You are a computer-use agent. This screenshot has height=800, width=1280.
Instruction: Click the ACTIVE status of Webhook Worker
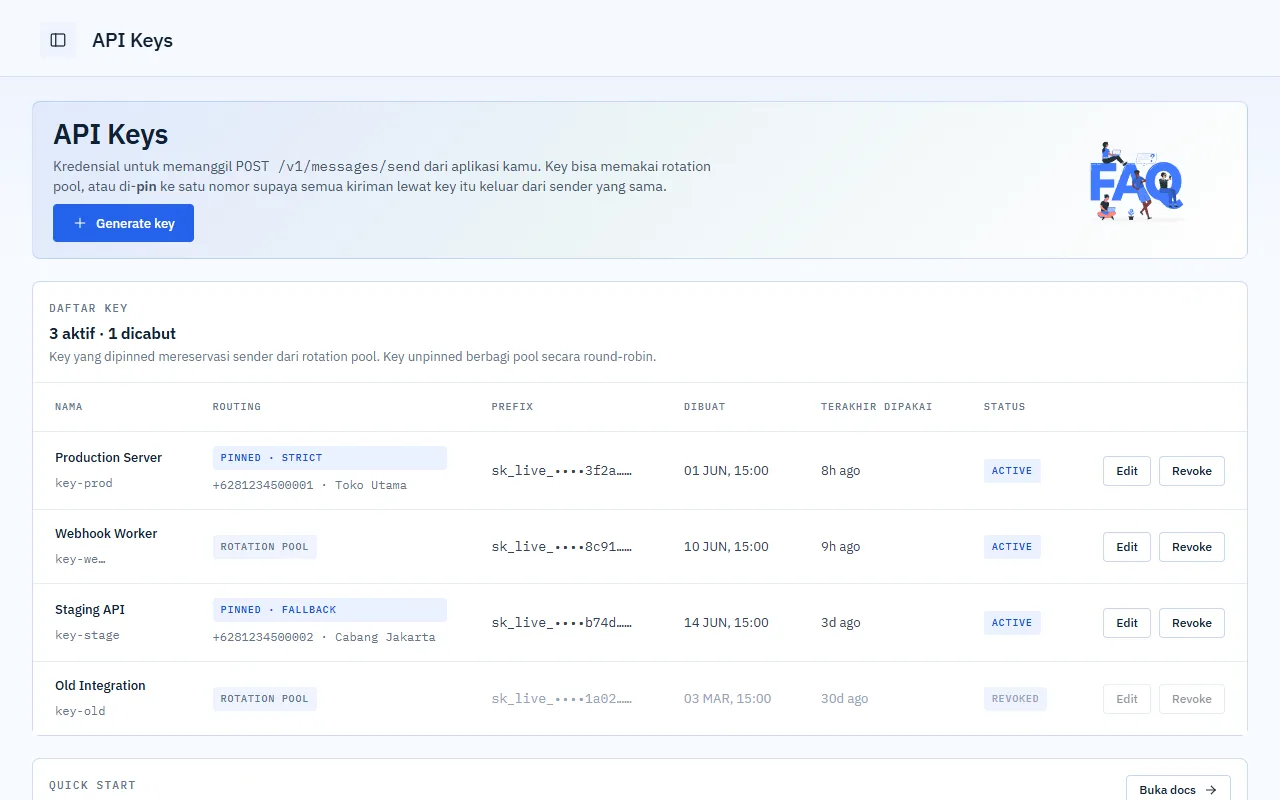click(x=1012, y=547)
